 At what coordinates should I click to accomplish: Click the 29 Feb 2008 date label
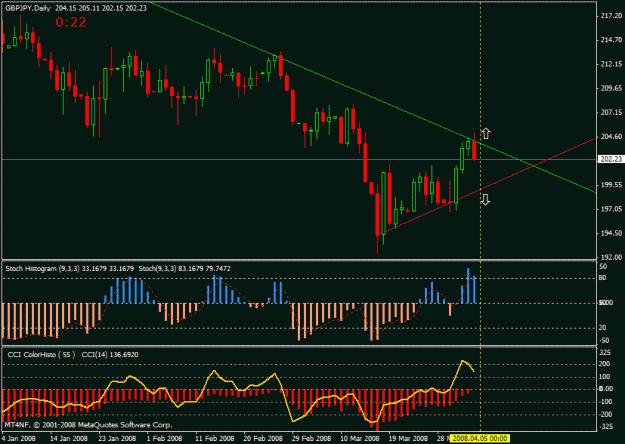pos(311,438)
